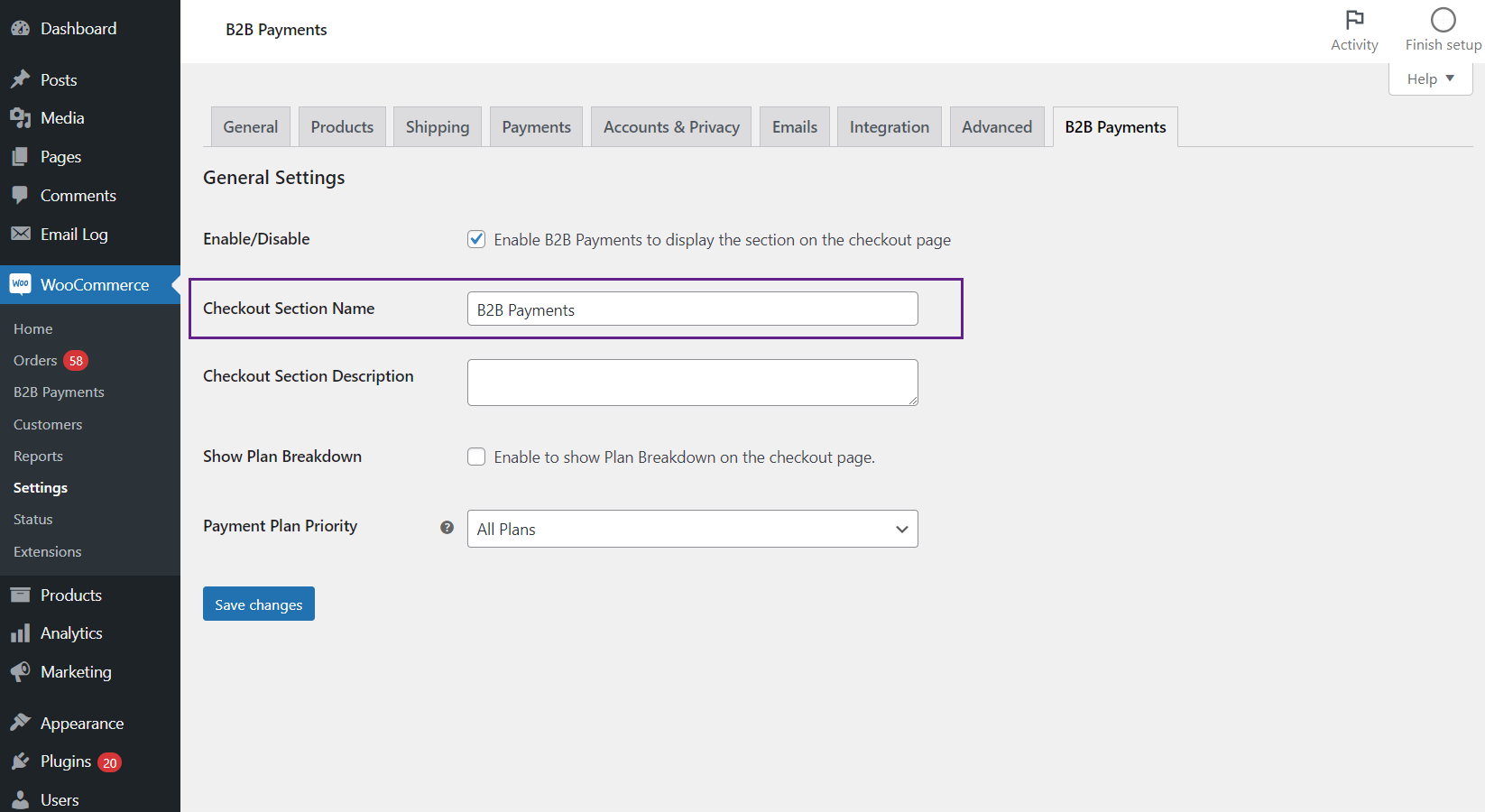The width and height of the screenshot is (1485, 812).
Task: Switch to the General tab
Action: (251, 127)
